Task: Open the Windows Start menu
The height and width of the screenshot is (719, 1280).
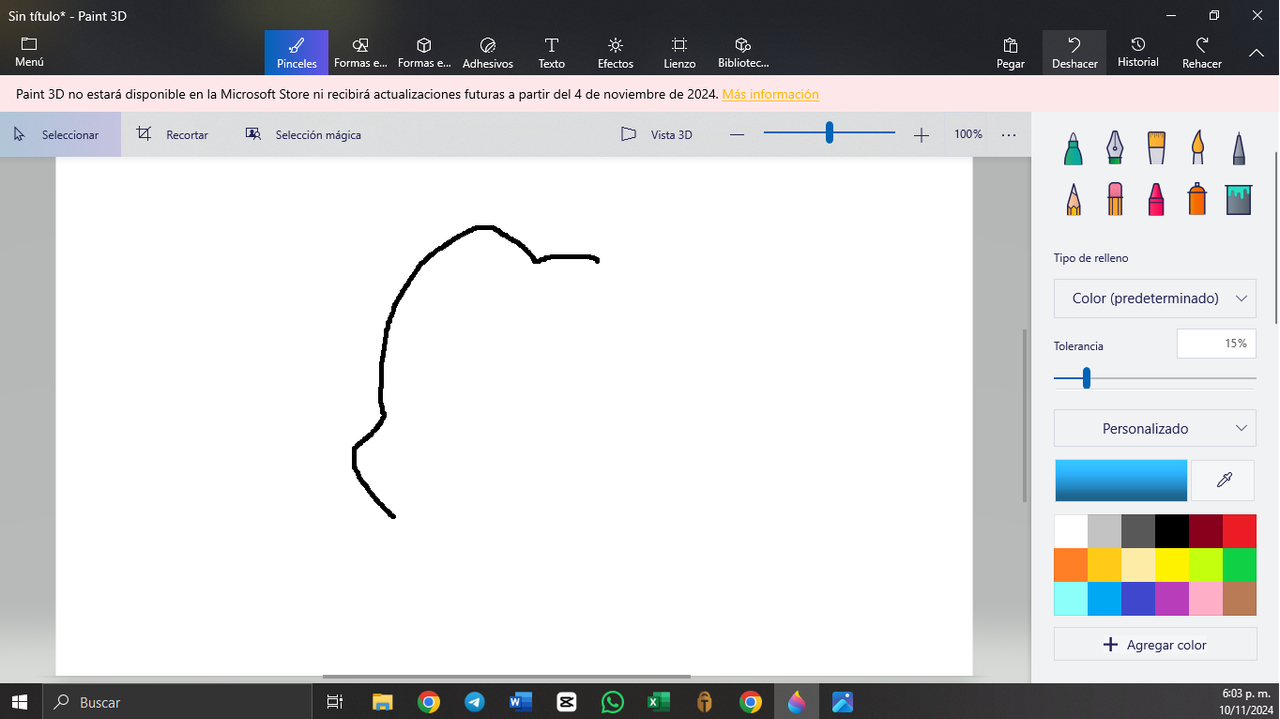Action: [20, 702]
